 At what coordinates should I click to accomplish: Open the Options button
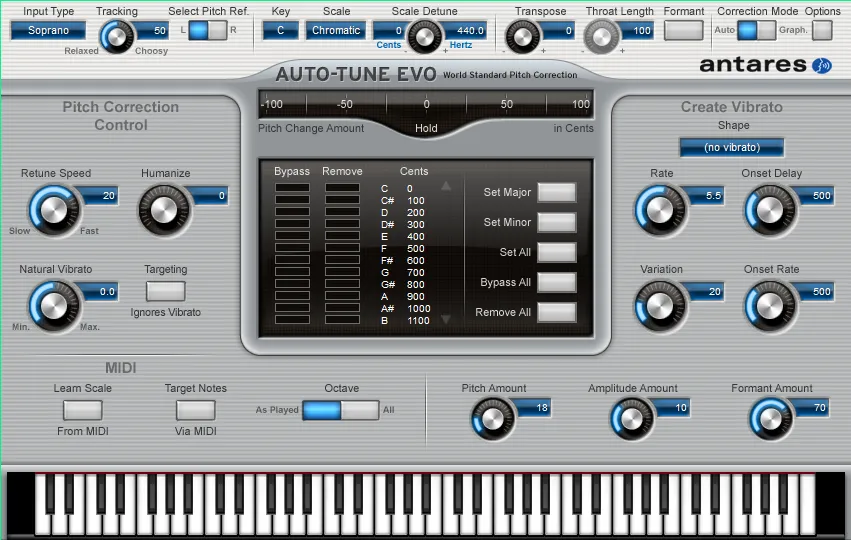click(x=822, y=30)
